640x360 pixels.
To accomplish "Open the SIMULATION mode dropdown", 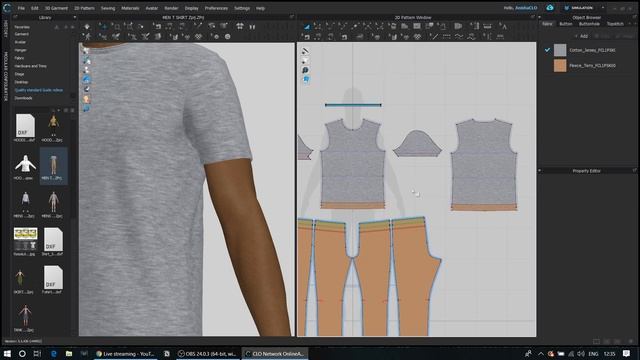I will tap(603, 8).
